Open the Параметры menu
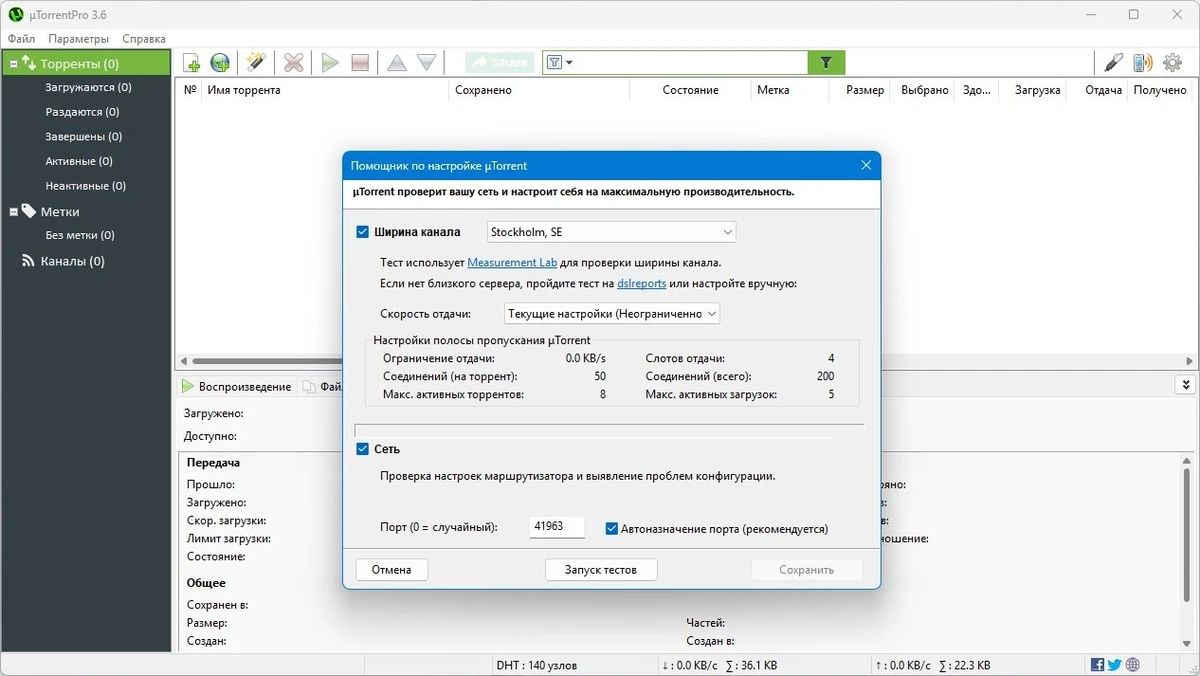Viewport: 1200px width, 676px height. [79, 39]
